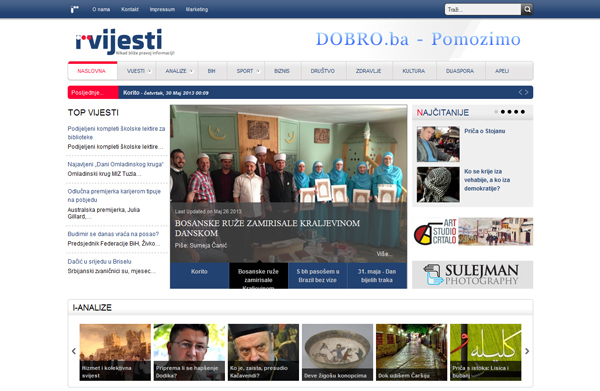Click masked person thumbnail in Najčitanije
Screen dimensions: 600x391
click(x=438, y=184)
